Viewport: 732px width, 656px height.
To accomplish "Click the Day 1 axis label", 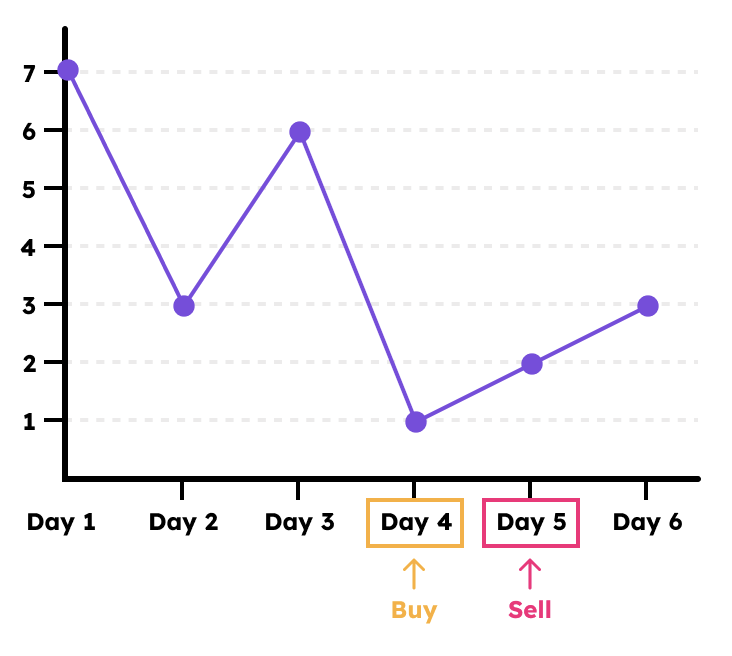I will click(x=61, y=522).
